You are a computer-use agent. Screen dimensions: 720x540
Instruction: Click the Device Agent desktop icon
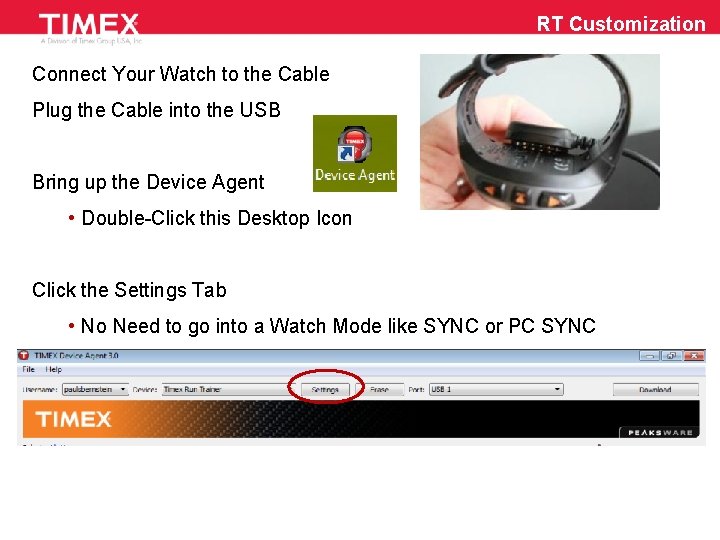click(354, 153)
